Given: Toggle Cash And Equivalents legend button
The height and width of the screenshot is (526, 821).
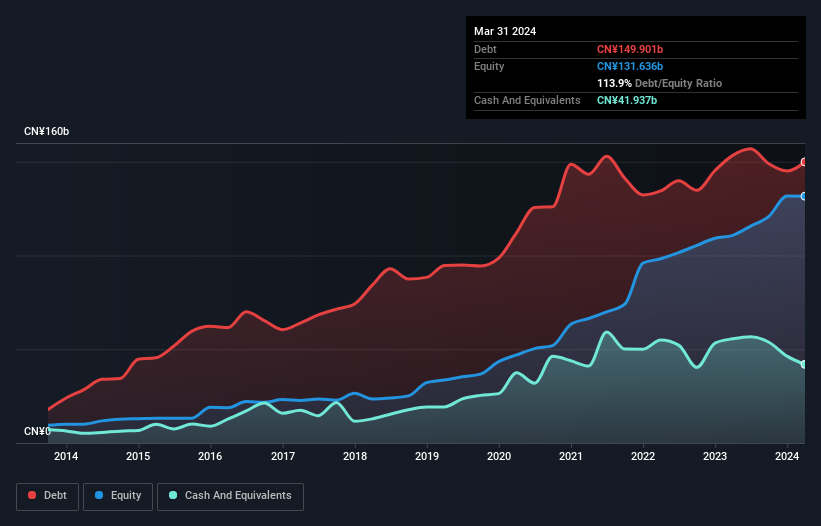Looking at the screenshot, I should [230, 496].
